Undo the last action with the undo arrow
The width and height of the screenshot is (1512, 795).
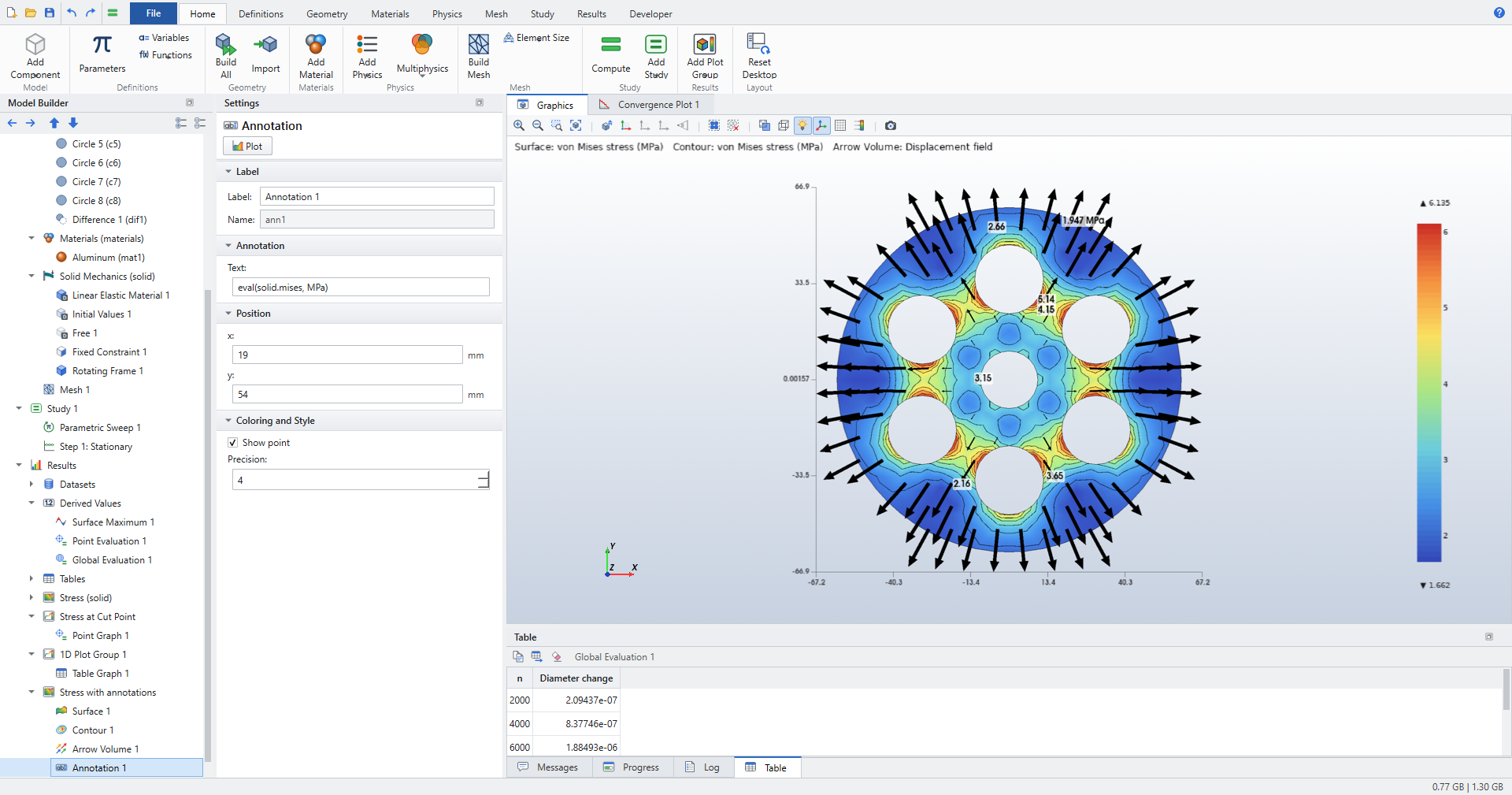coord(72,13)
